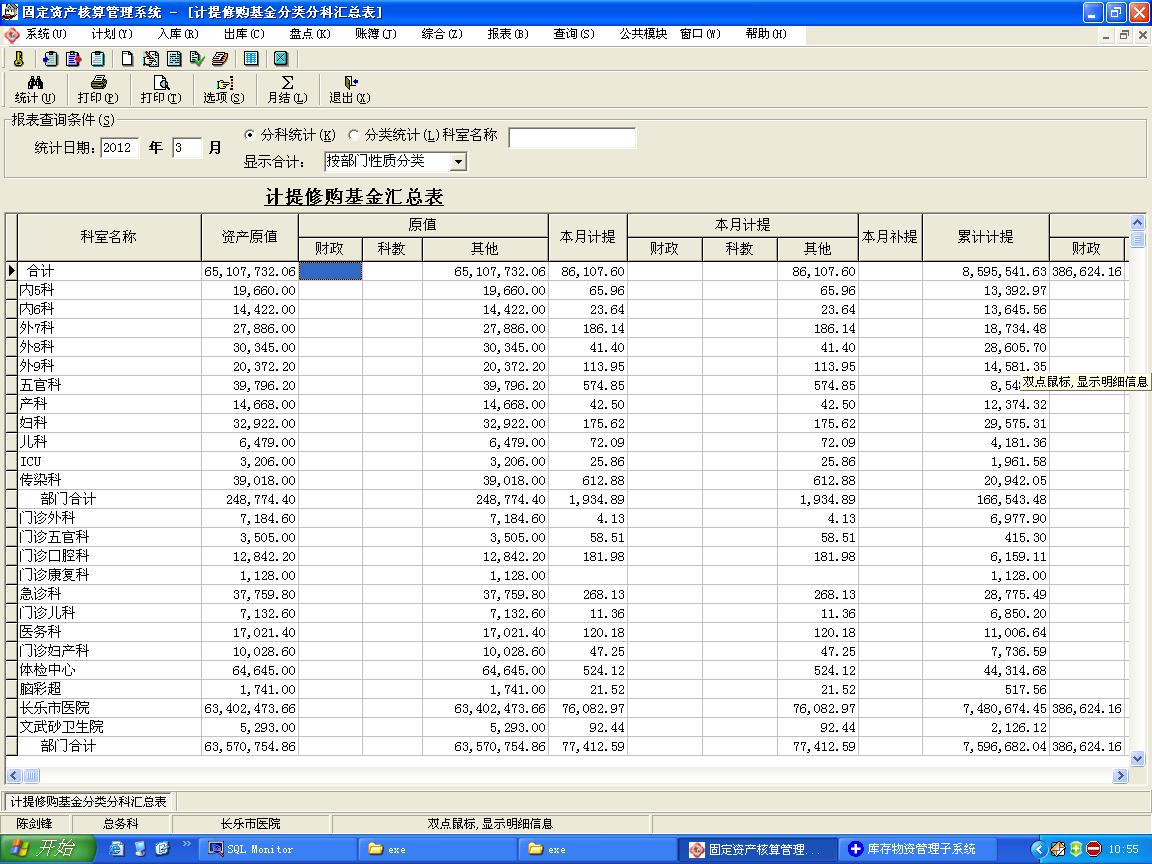Image resolution: width=1152 pixels, height=864 pixels.
Task: Click the 开始 Start button
Action: [x=47, y=849]
